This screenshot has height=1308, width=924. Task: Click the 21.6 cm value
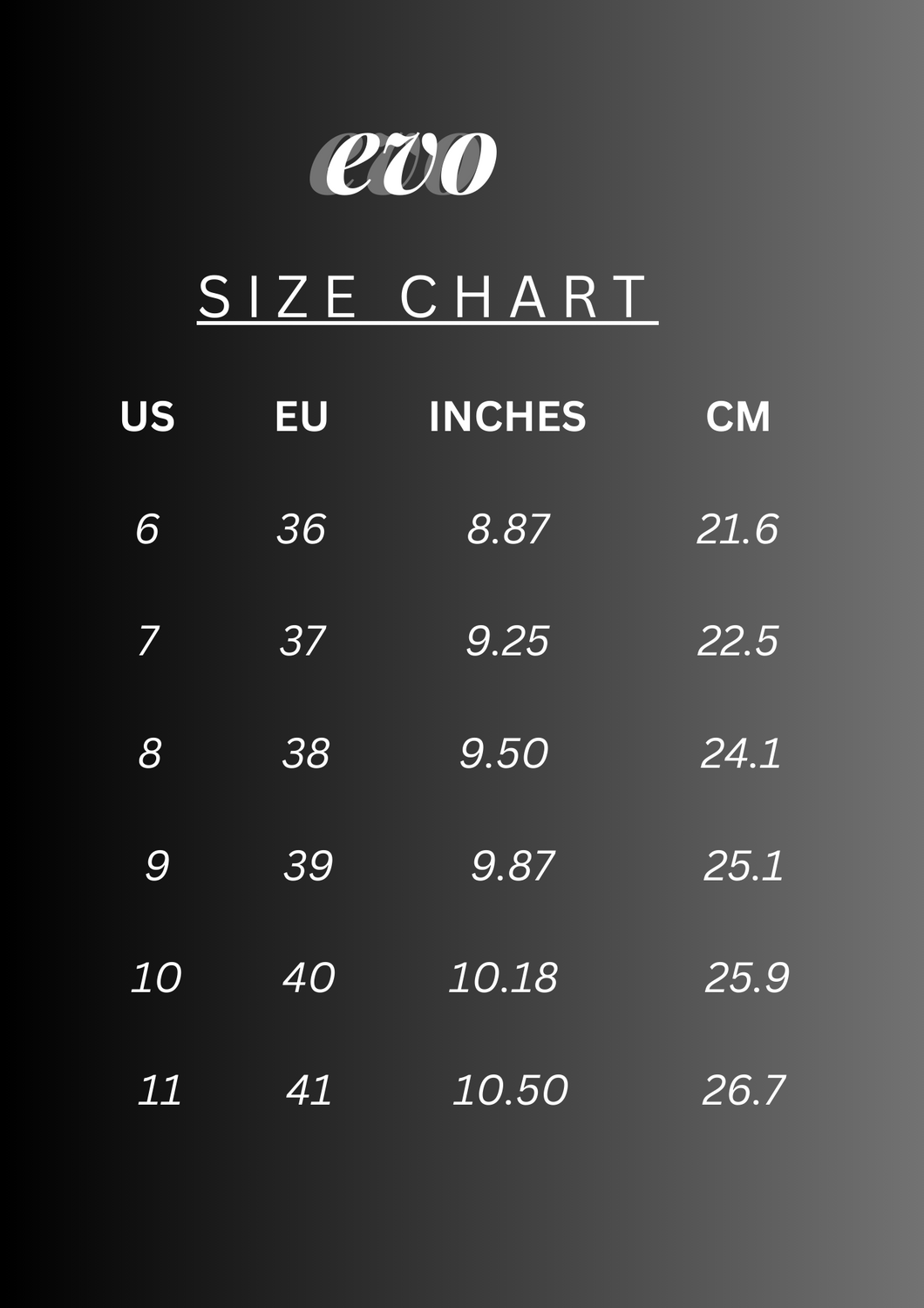[737, 529]
